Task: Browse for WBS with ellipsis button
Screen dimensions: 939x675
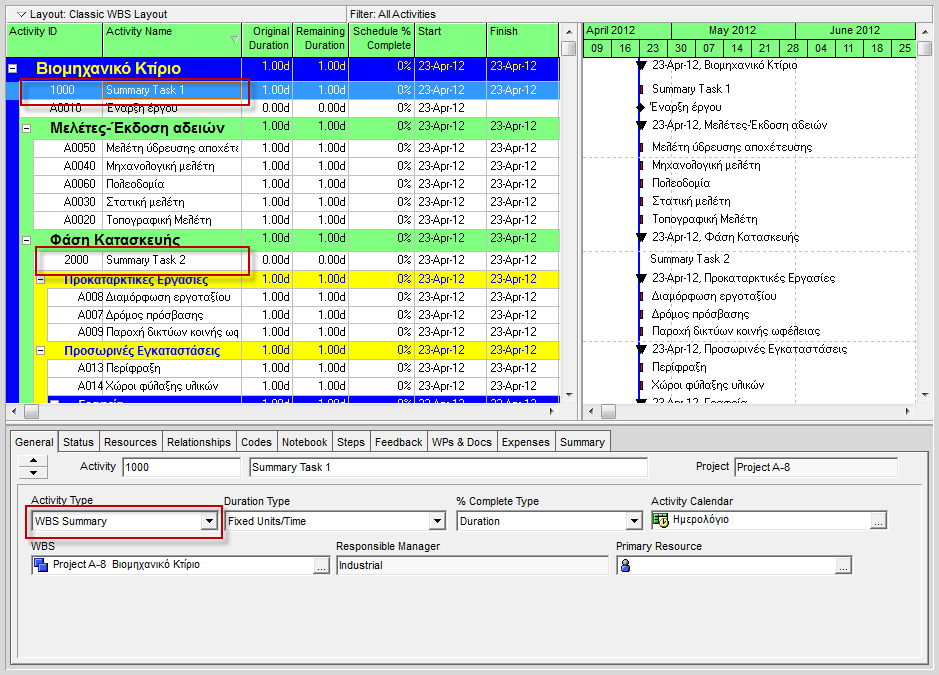Action: pyautogui.click(x=321, y=565)
